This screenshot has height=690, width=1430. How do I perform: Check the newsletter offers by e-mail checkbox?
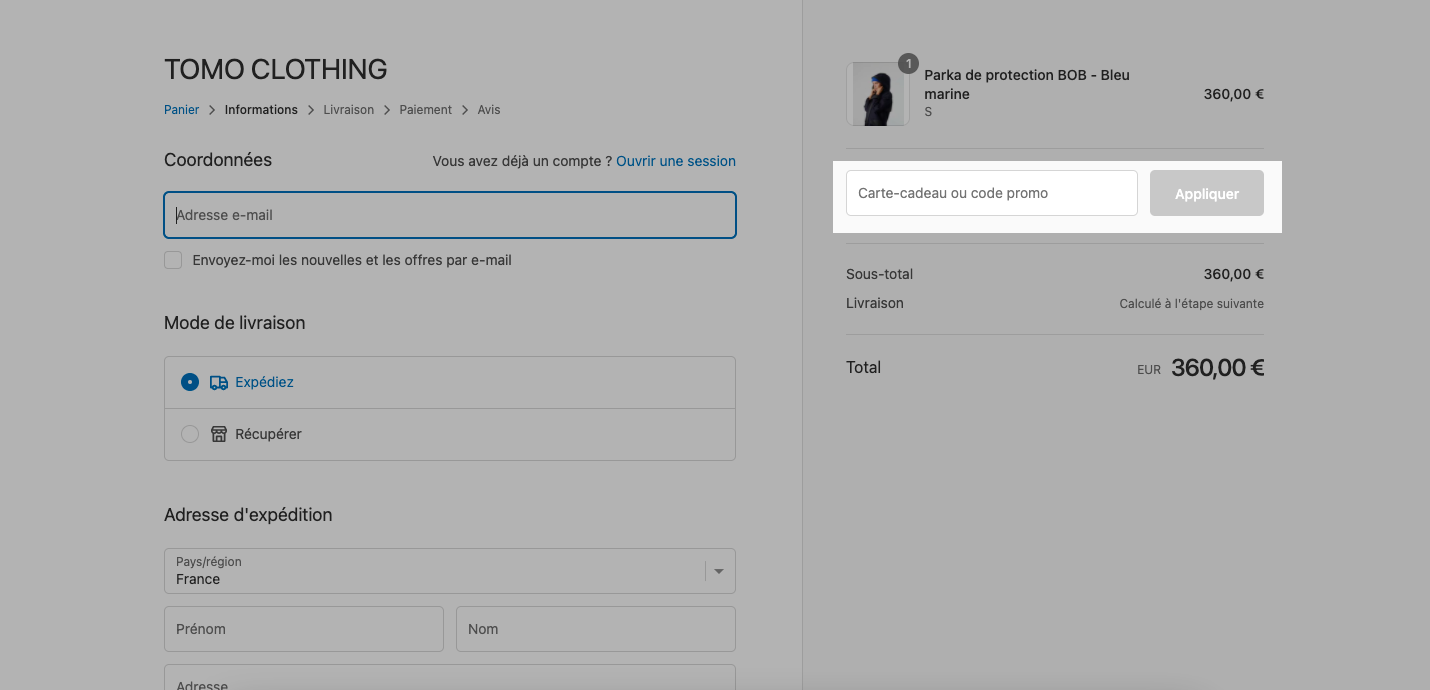click(x=173, y=260)
